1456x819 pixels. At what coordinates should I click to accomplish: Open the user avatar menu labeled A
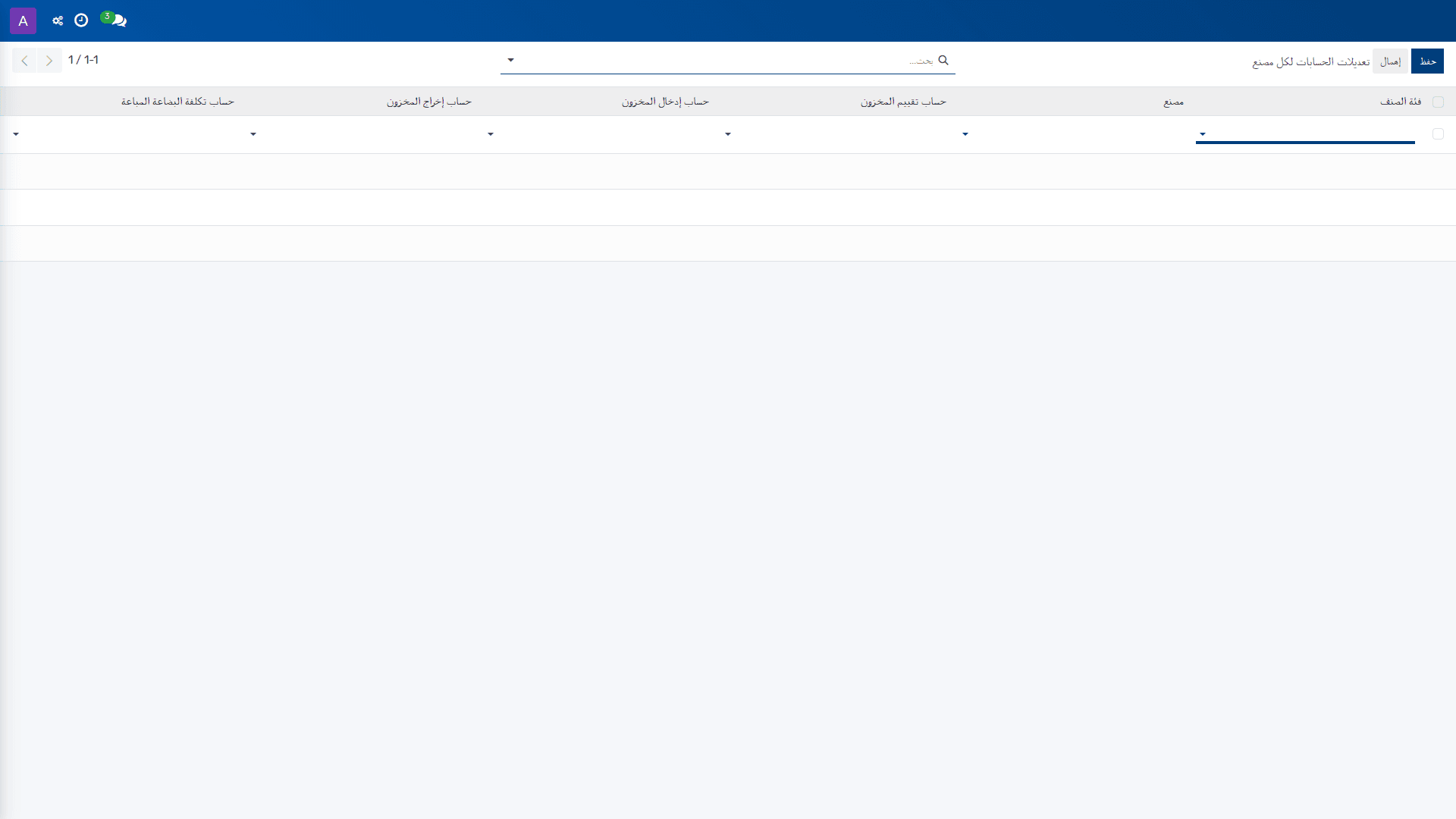pyautogui.click(x=23, y=20)
